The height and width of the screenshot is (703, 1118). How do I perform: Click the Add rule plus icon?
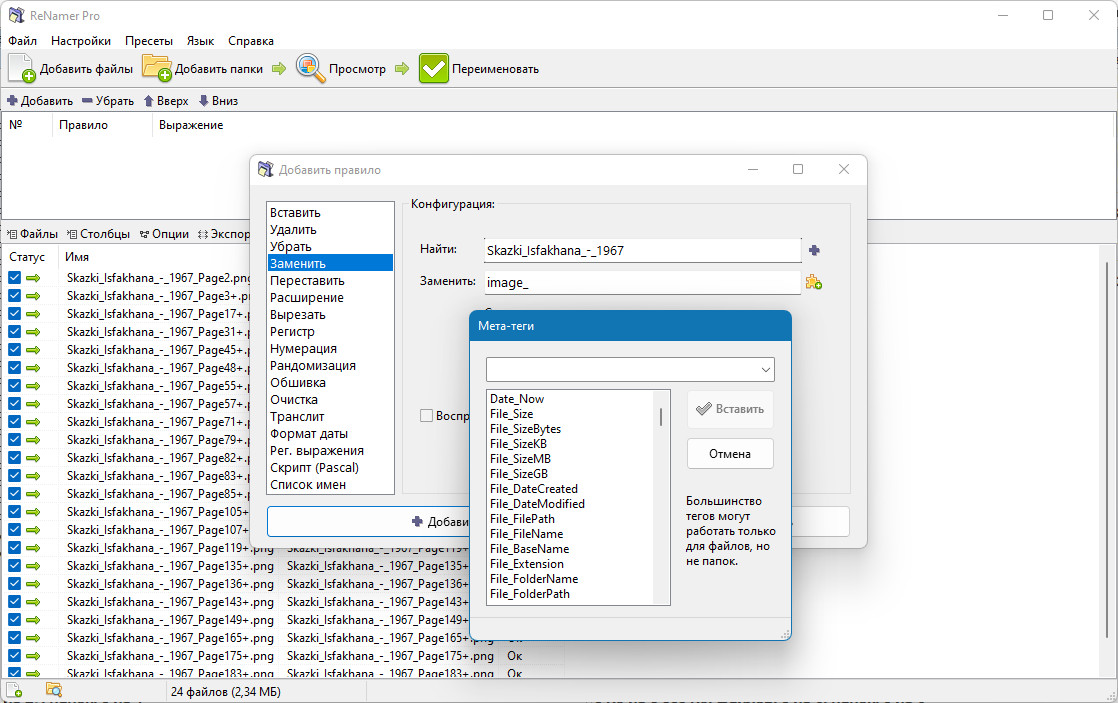click(12, 101)
